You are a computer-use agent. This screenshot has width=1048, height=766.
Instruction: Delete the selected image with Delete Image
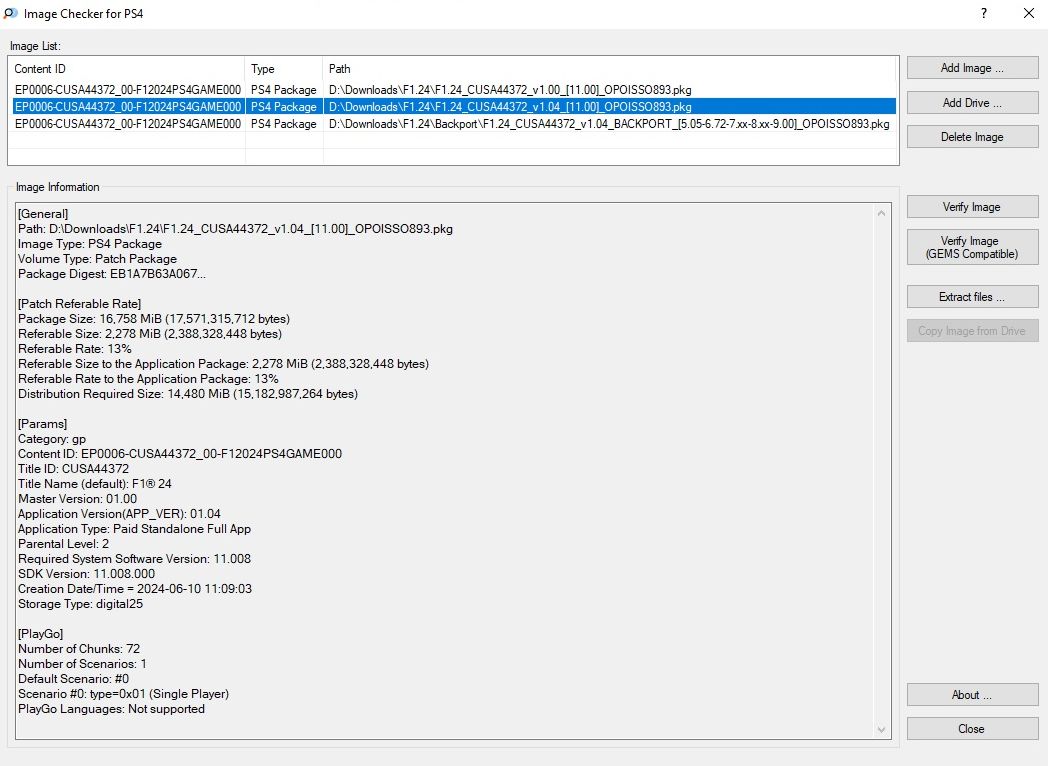[x=972, y=137]
